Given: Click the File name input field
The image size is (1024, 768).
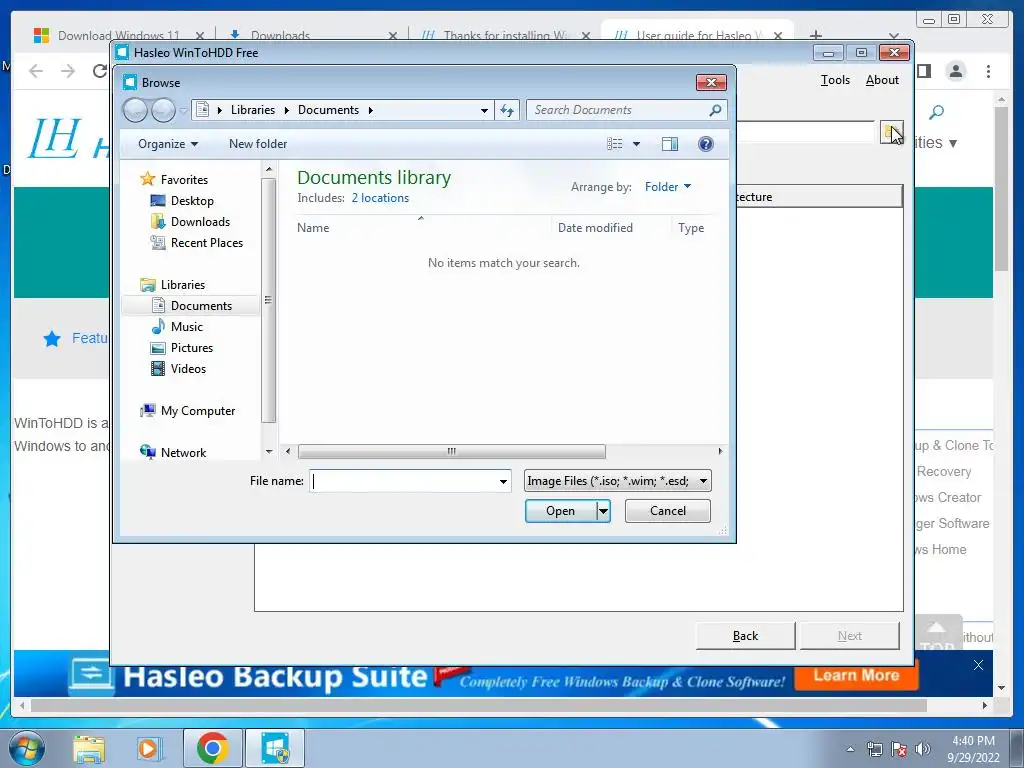Looking at the screenshot, I should click(403, 481).
